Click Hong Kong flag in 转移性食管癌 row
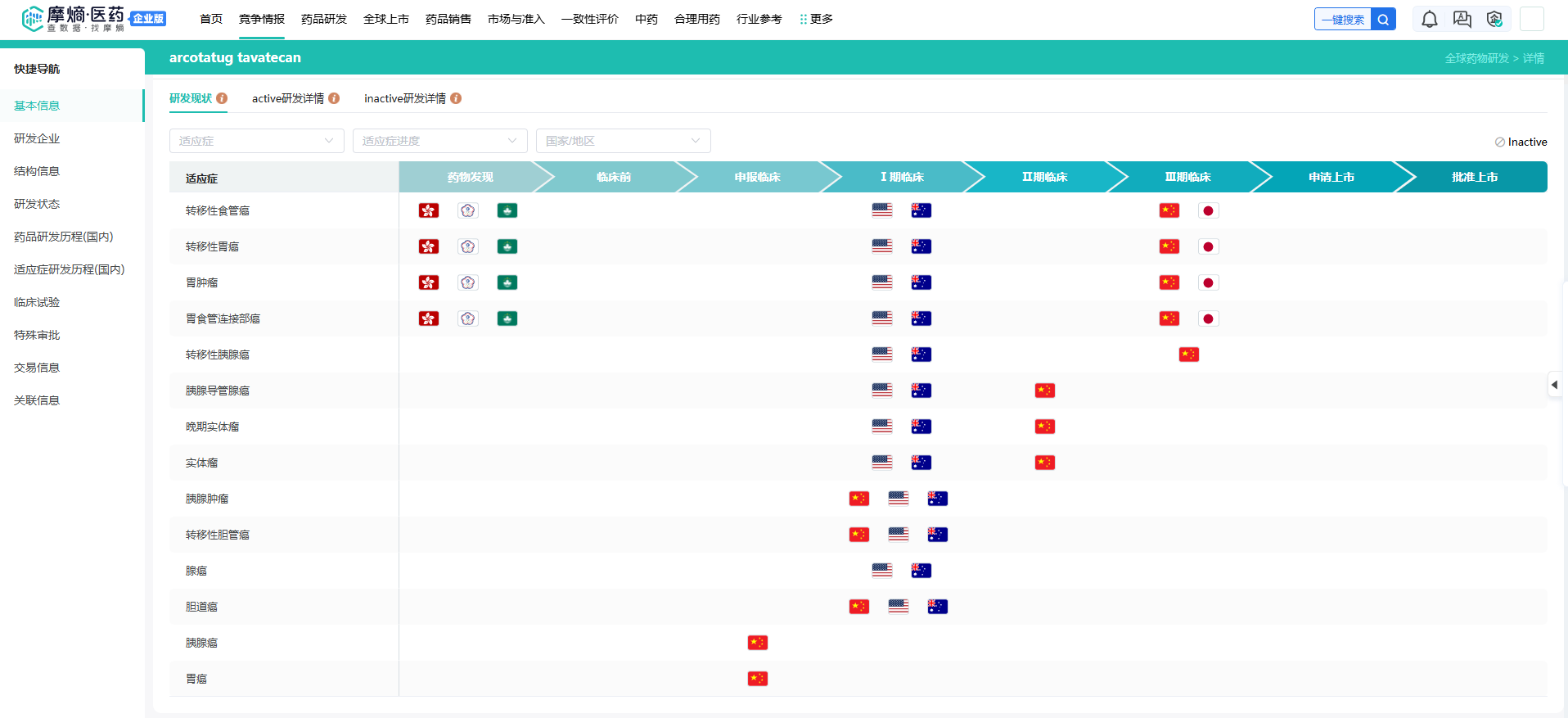The image size is (1568, 718). coord(429,210)
